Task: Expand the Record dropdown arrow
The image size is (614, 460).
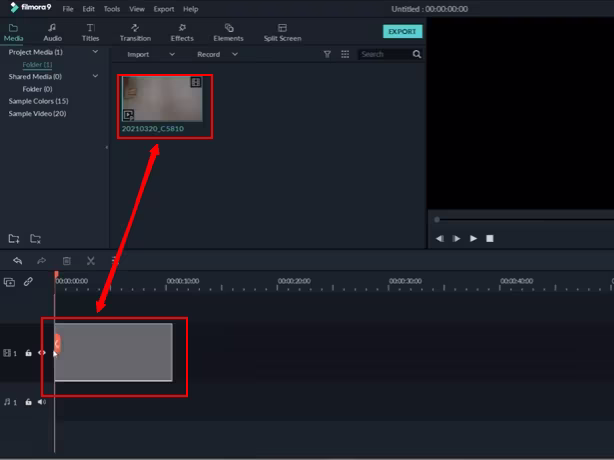Action: (x=235, y=54)
